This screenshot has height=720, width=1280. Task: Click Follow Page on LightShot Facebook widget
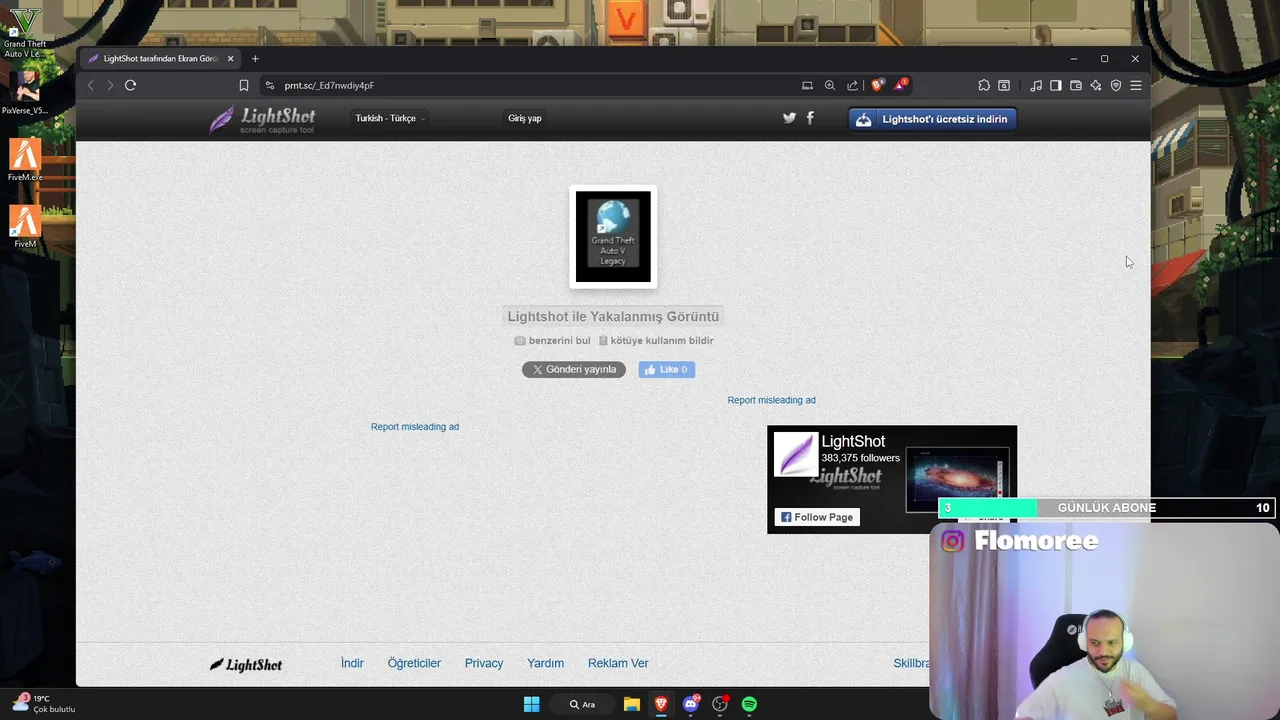click(817, 517)
